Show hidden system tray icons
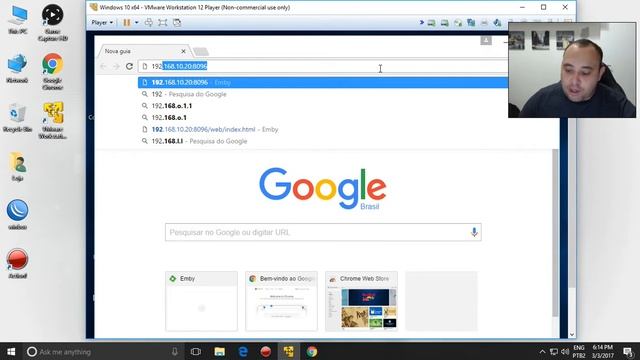640x360 pixels. coord(542,351)
